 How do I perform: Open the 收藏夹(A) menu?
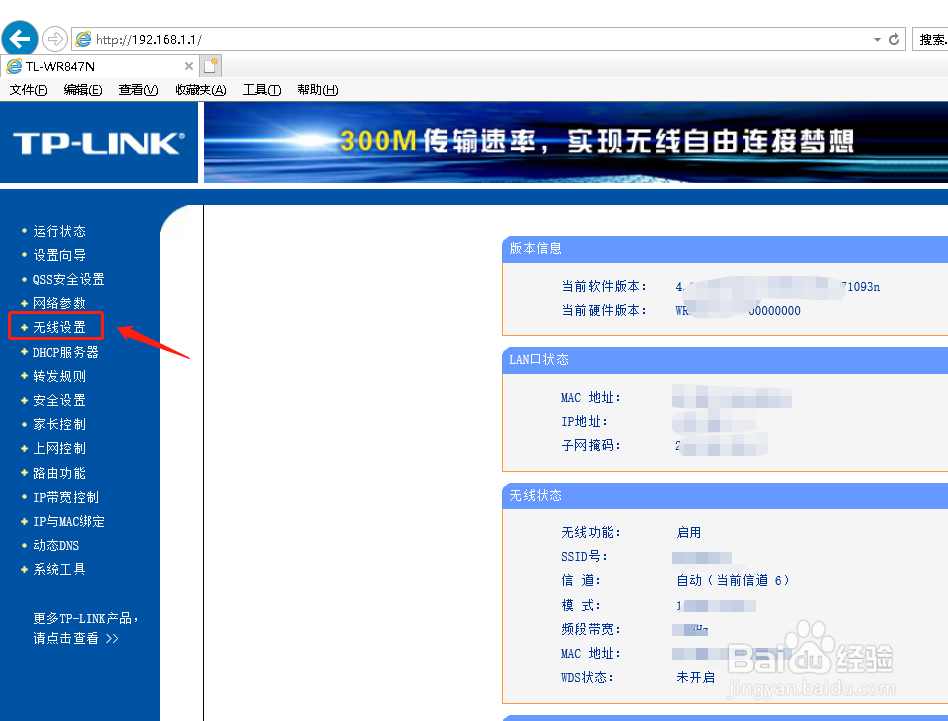click(x=200, y=90)
